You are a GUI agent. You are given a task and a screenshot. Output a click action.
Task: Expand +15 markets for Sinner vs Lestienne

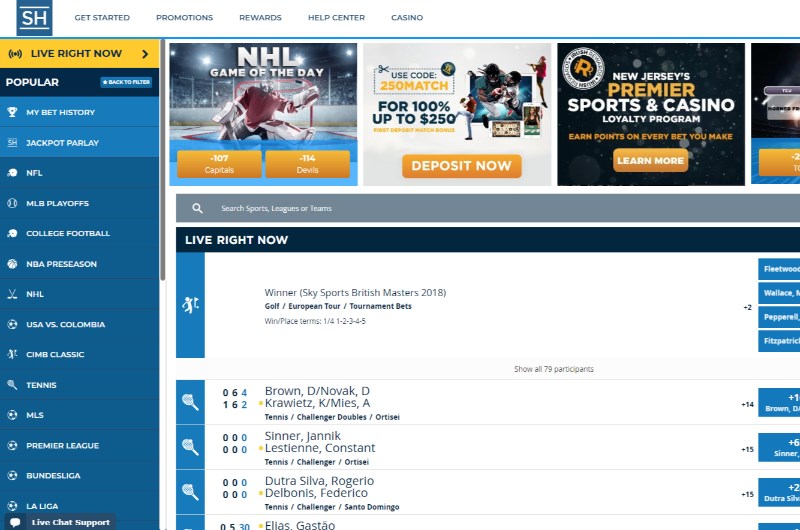[747, 449]
